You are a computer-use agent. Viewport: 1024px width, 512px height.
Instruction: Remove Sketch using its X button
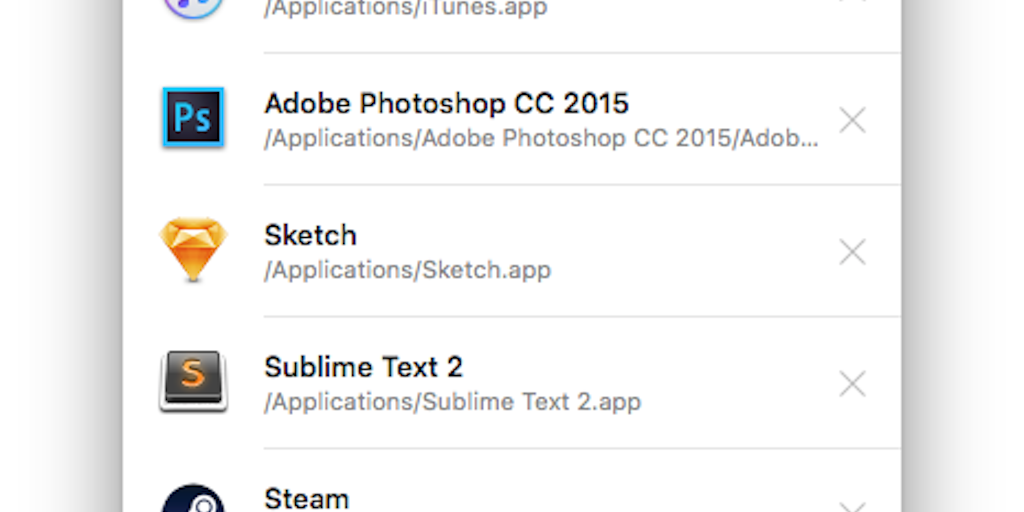[x=852, y=252]
